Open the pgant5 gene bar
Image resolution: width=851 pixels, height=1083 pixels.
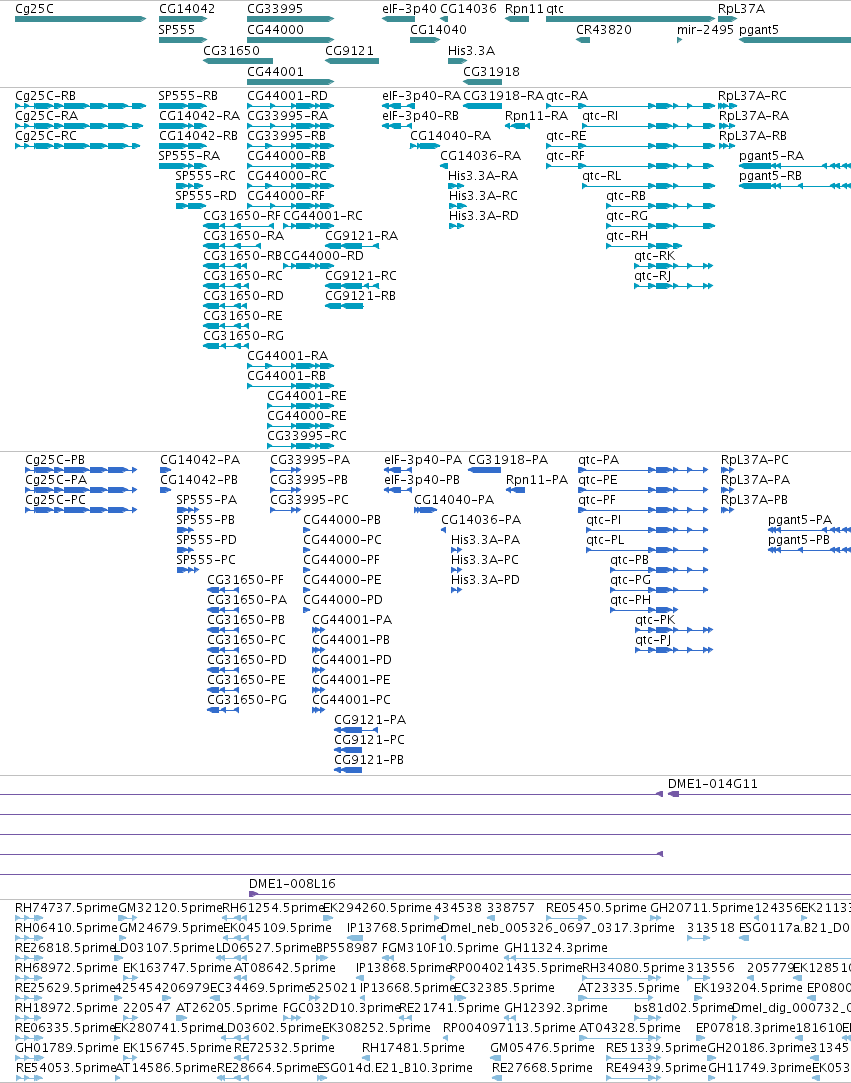click(795, 40)
